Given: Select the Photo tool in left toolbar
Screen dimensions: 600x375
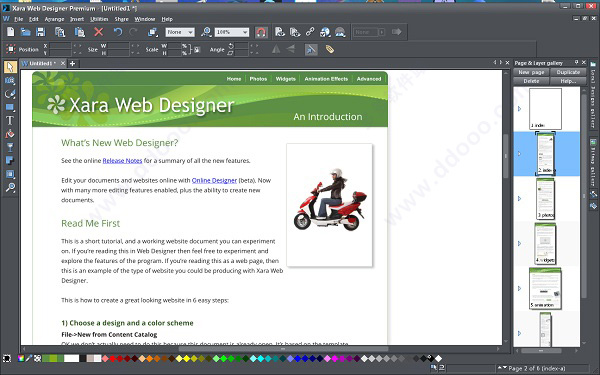Looking at the screenshot, I should click(10, 80).
